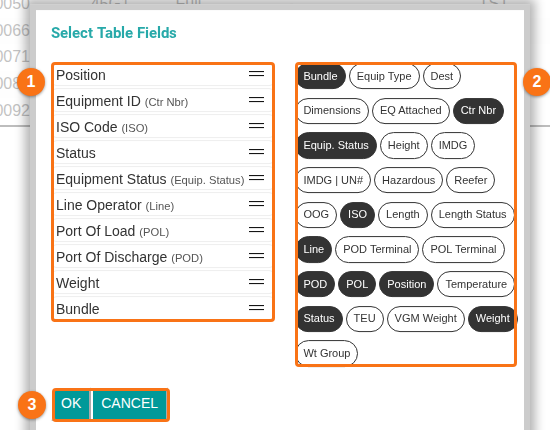Disable the Equip. Status chip
Screen dimensions: 550x430
coord(336,145)
